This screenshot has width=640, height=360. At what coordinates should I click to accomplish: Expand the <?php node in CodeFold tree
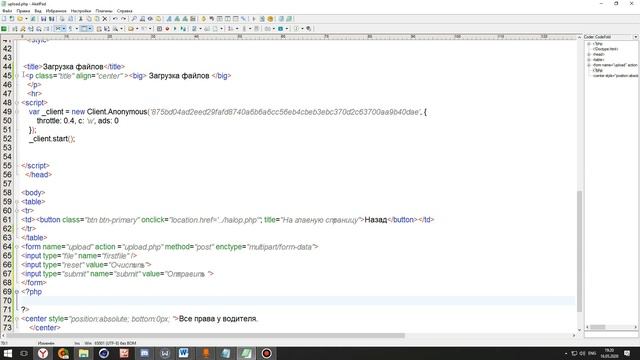(589, 44)
